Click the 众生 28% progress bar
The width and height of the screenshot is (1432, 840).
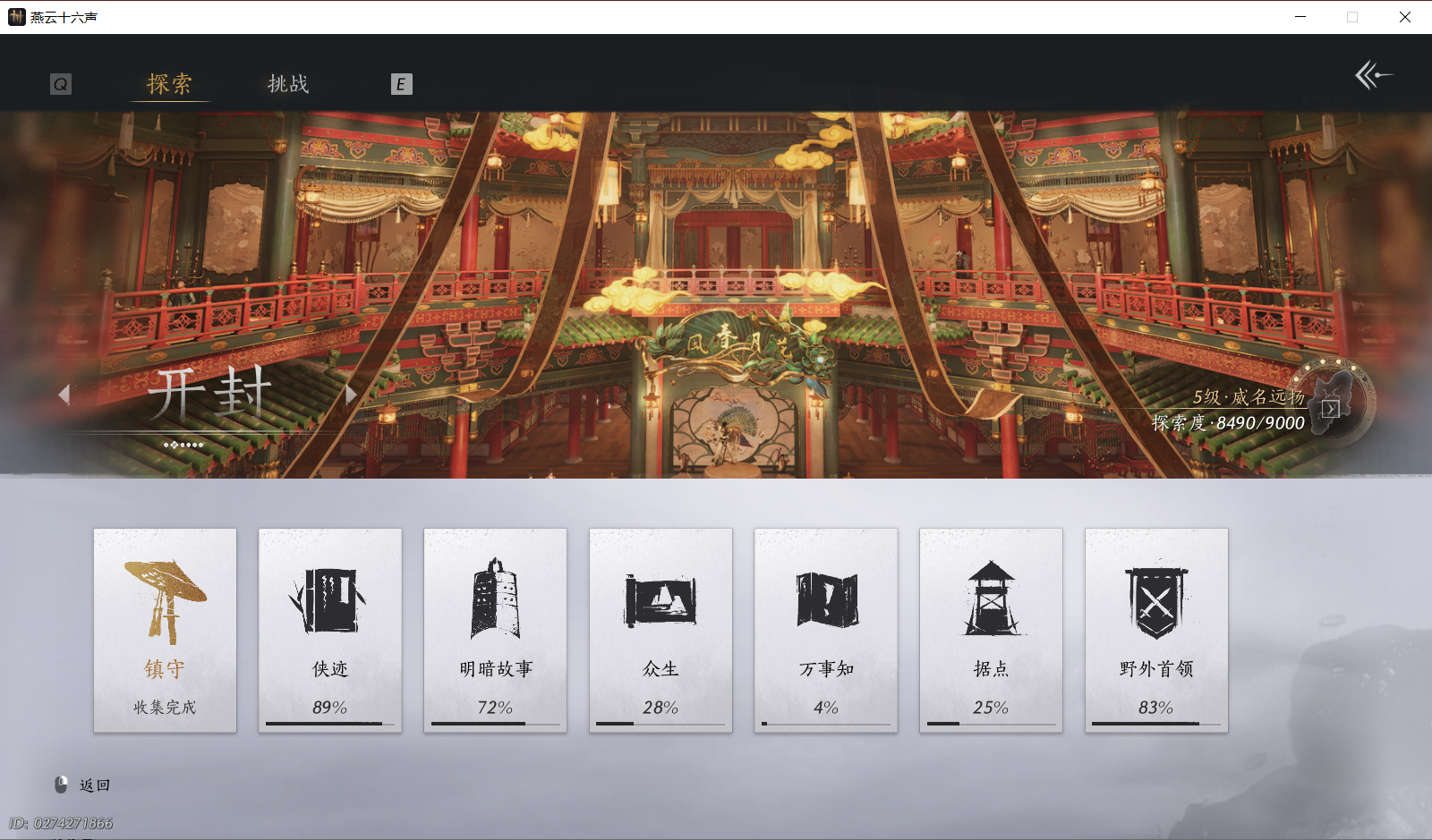[661, 724]
